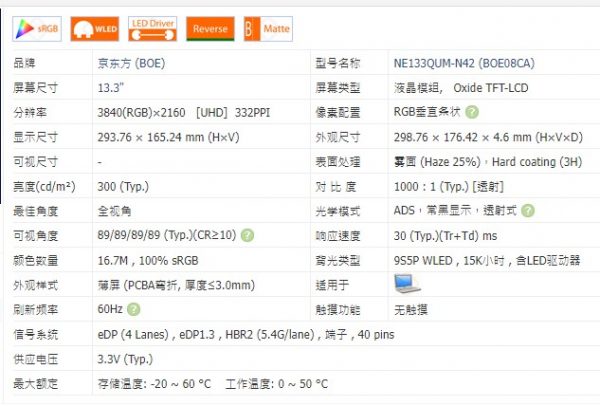The image size is (600, 406).
Task: Select brightness value 300 (Typ.)
Action: [x=123, y=187]
